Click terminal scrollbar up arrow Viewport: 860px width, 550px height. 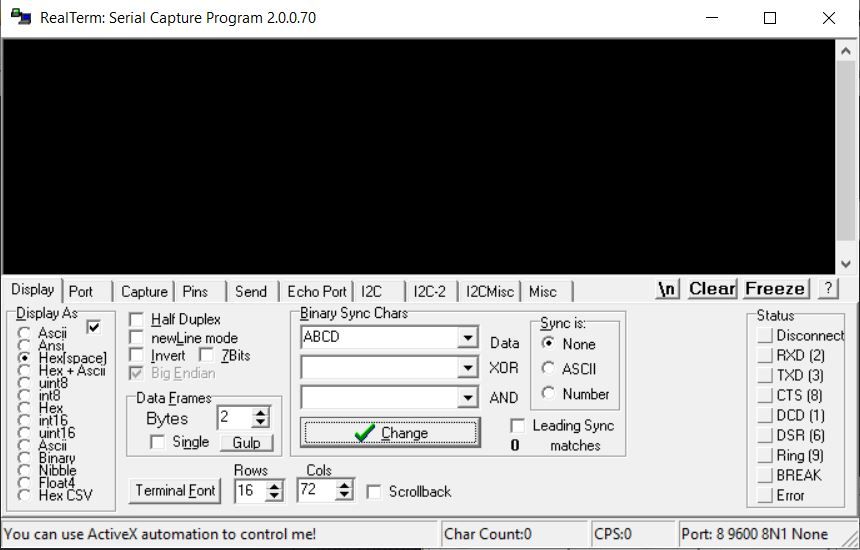(846, 51)
